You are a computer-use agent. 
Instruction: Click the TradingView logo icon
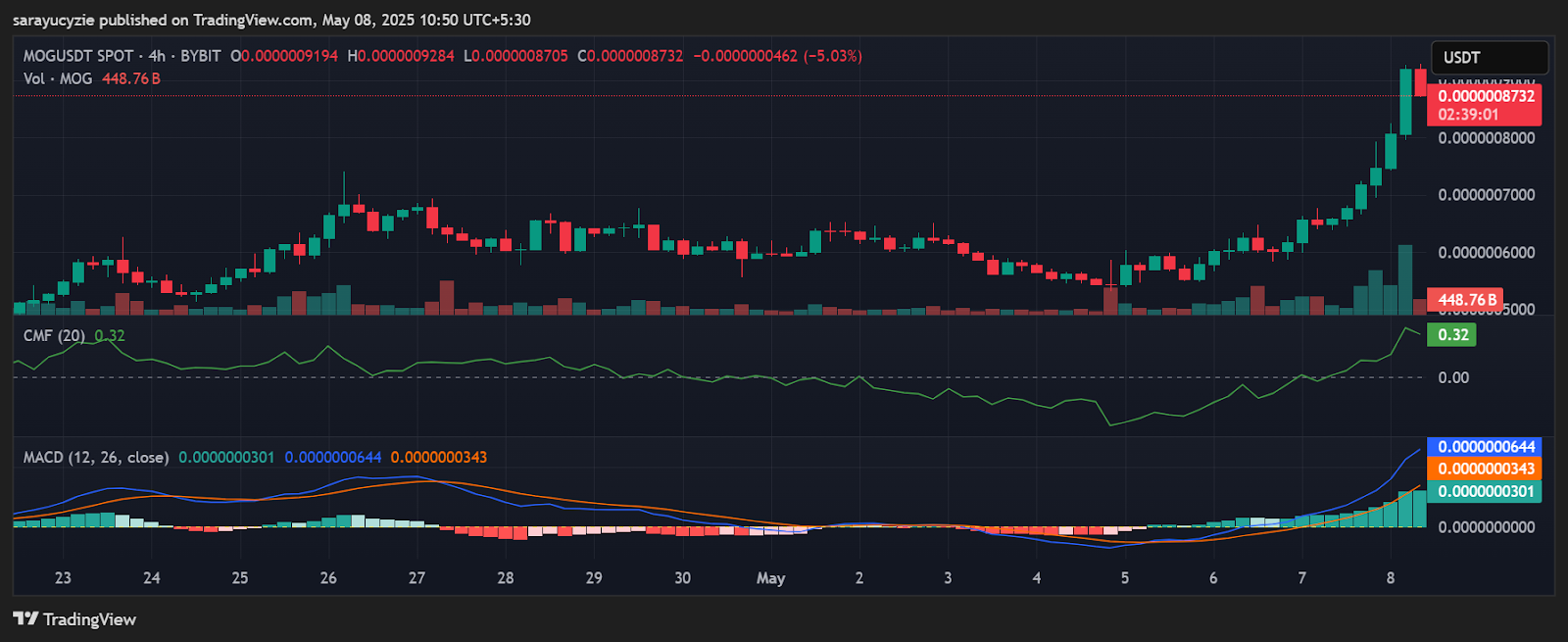(x=25, y=618)
